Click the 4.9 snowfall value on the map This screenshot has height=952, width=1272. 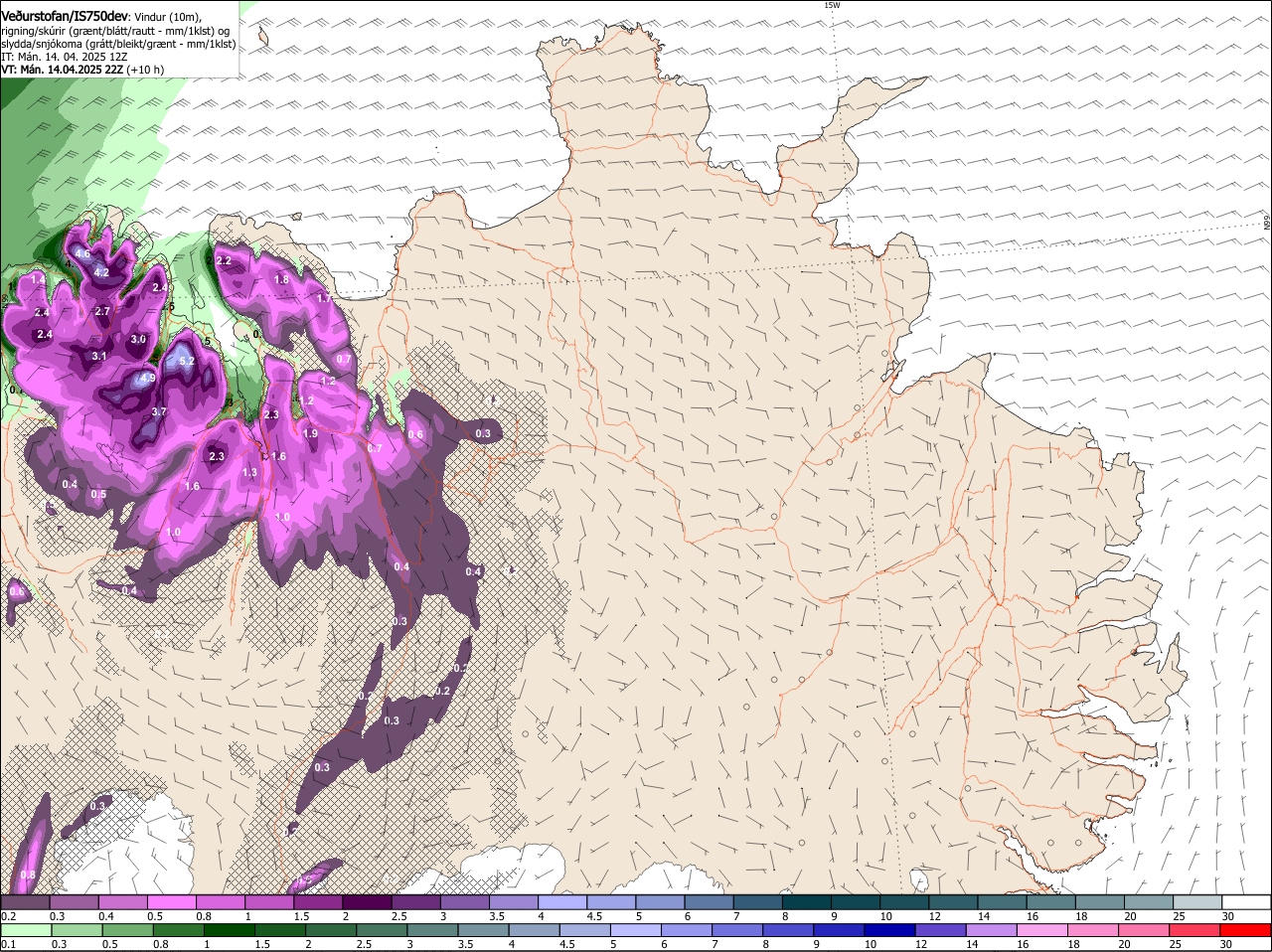point(148,379)
